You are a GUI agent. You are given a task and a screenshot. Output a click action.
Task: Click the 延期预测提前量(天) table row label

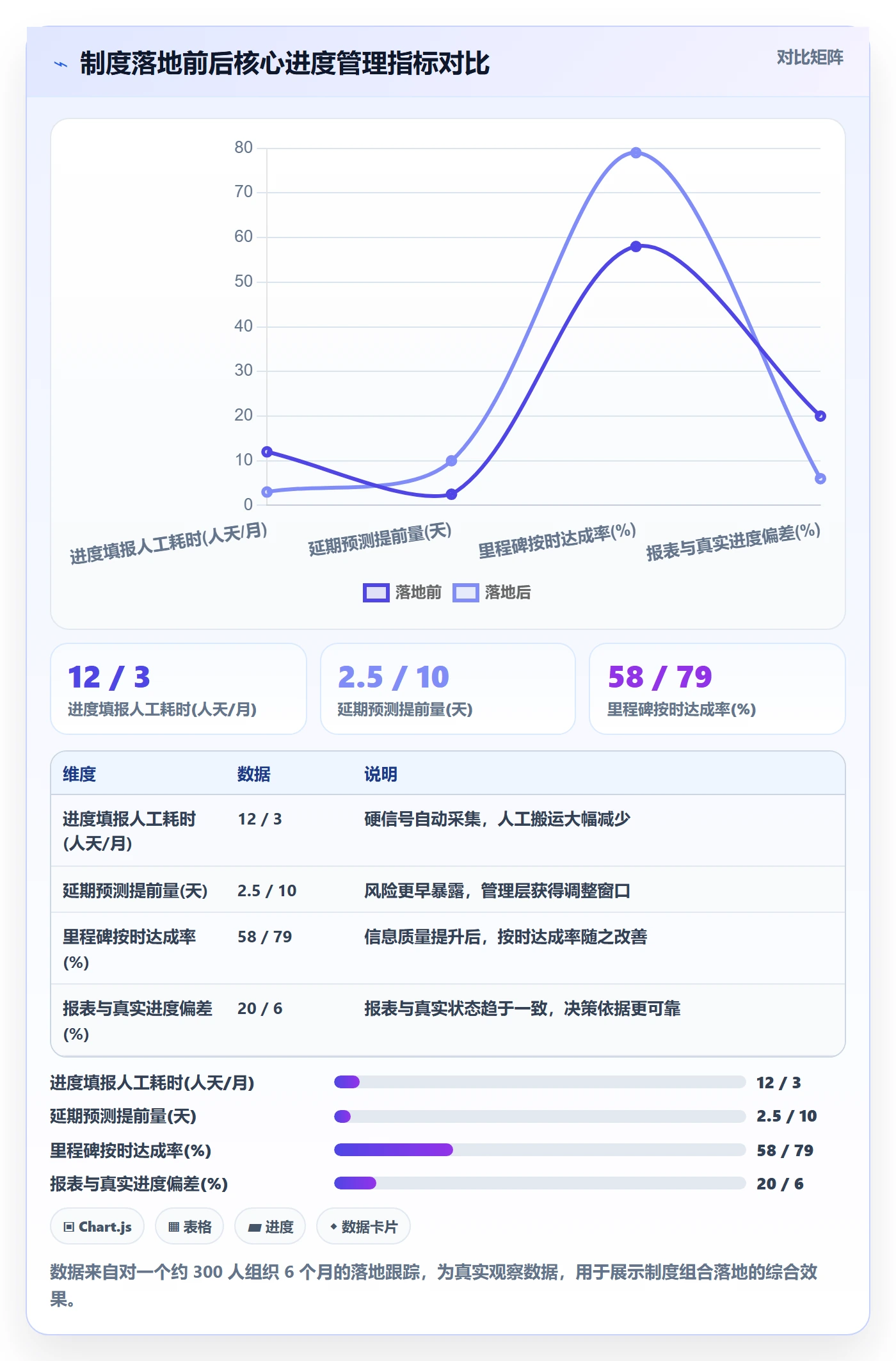point(135,890)
